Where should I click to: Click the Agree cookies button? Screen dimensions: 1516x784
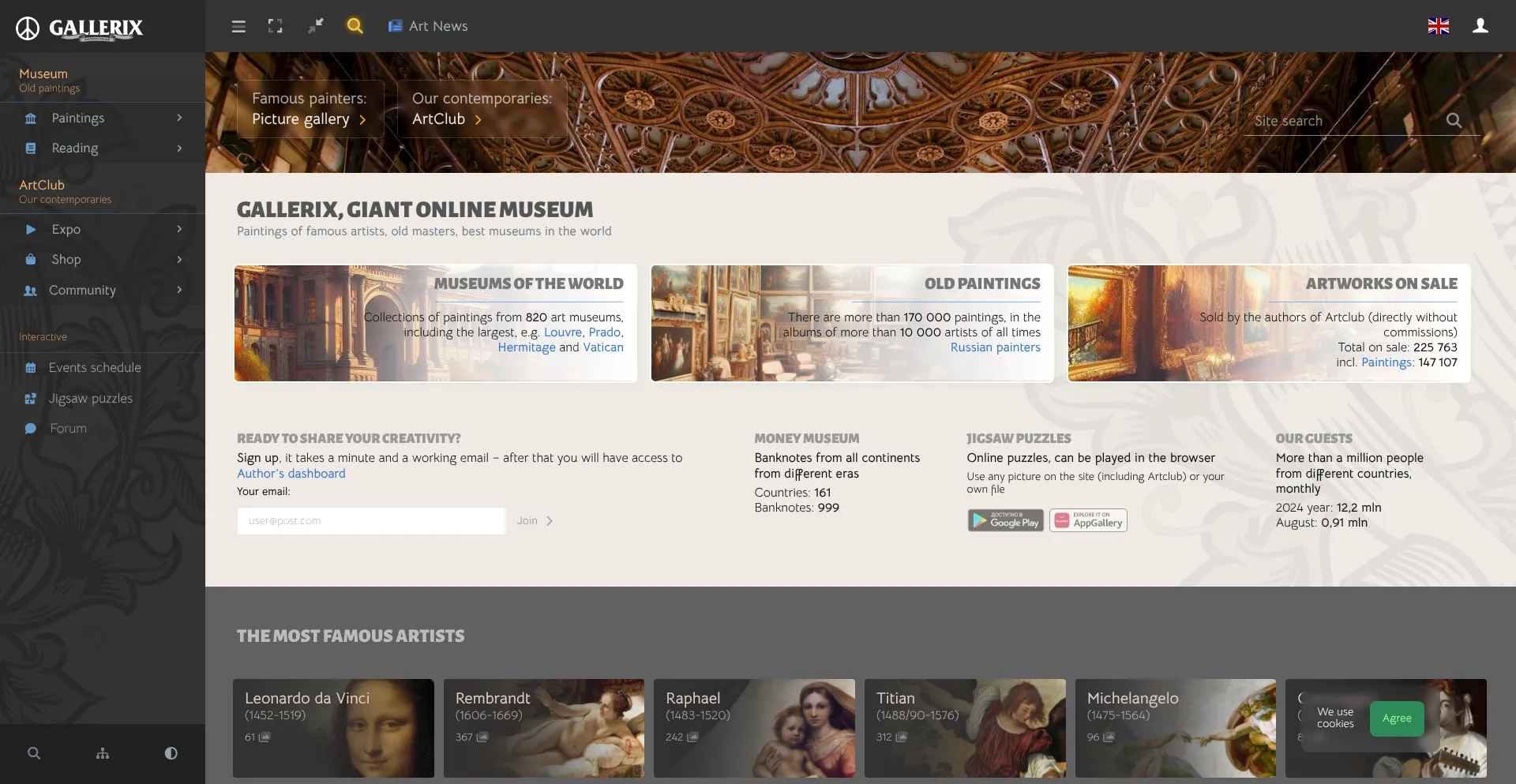coord(1396,718)
